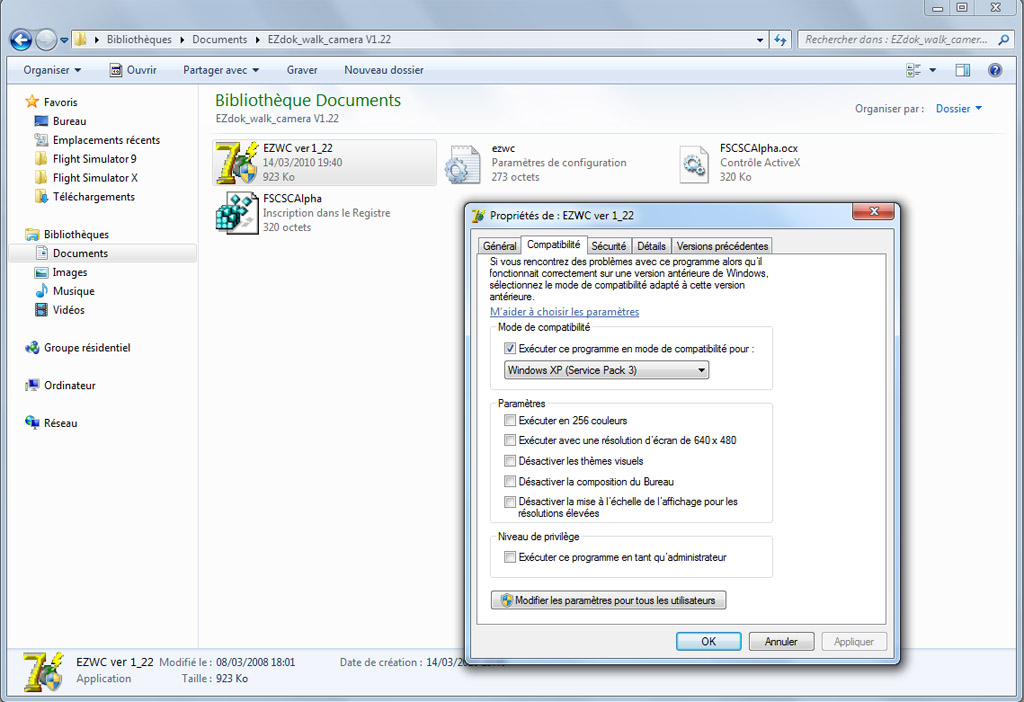This screenshot has height=702, width=1024.
Task: Click the EZdok_walk_camera V1.22 breadcrumb
Action: pos(329,40)
